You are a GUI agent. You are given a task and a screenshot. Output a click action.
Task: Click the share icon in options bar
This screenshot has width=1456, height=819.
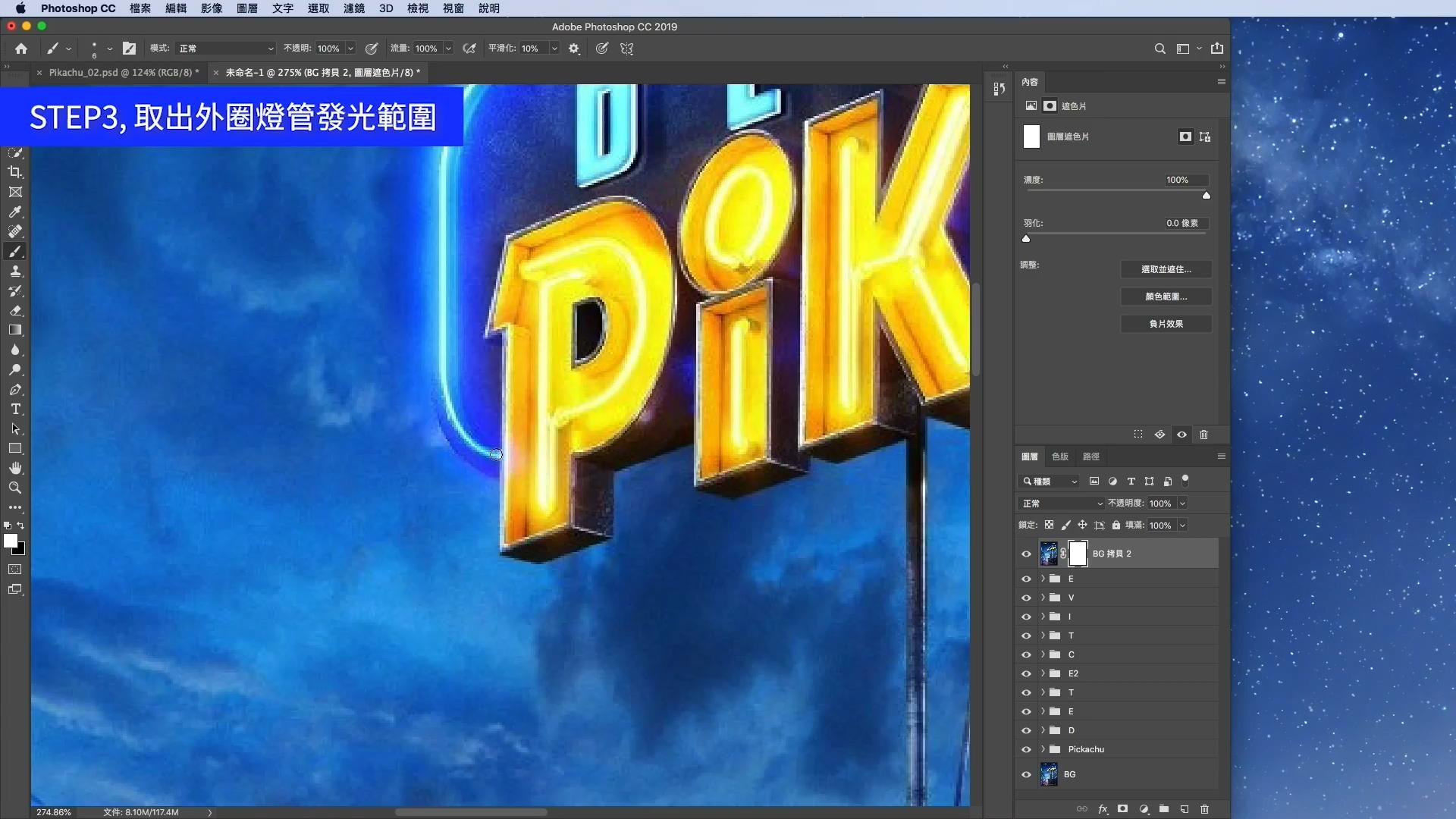click(1217, 48)
